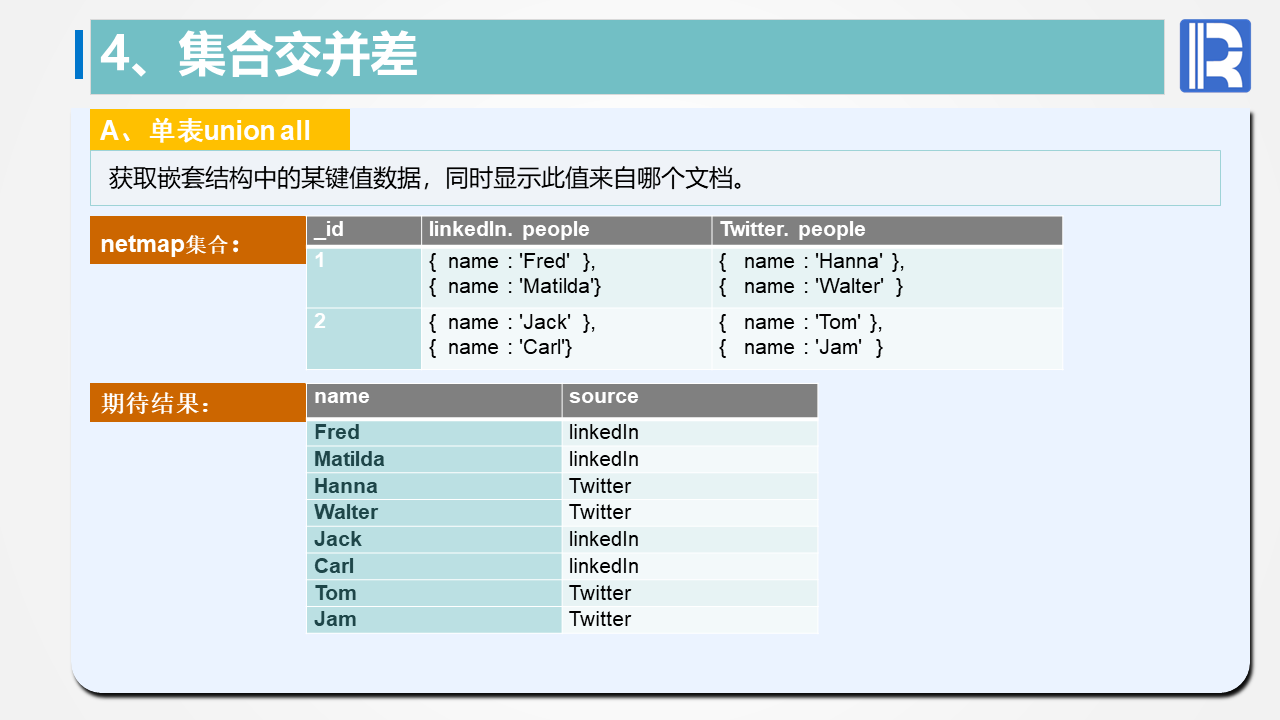Click the _id cell containing '1'

364,277
